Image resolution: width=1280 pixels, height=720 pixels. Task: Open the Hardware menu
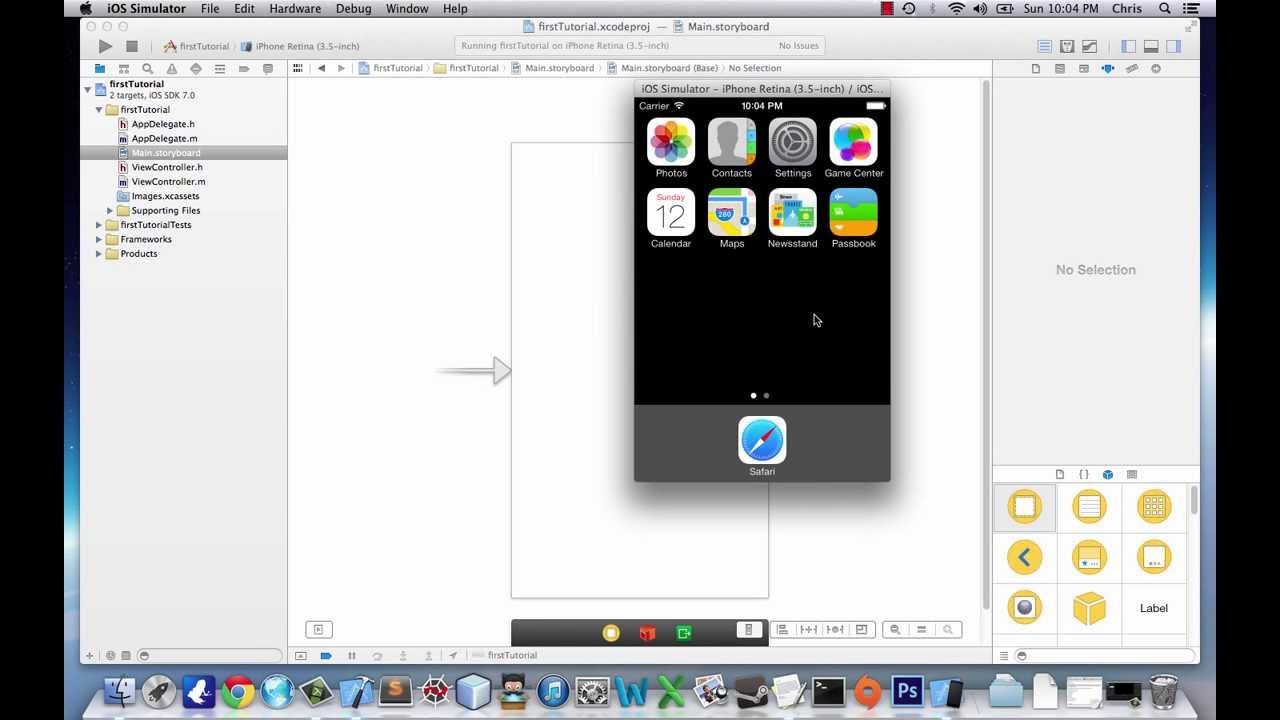click(295, 8)
